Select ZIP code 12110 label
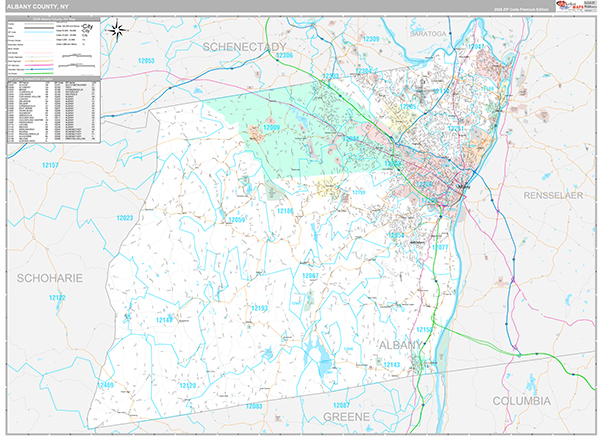This screenshot has height=436, width=600. [x=441, y=91]
